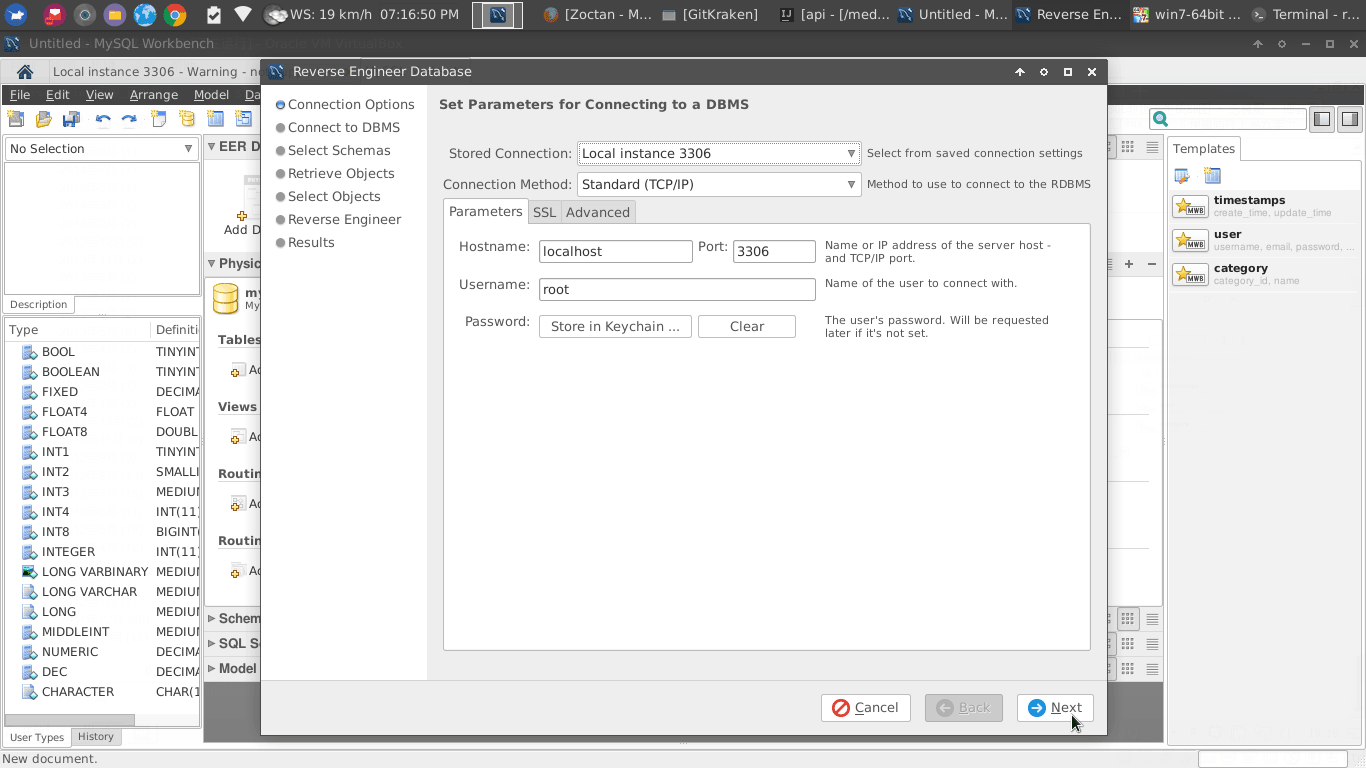Viewport: 1366px width, 768px height.
Task: Toggle the left sidebar visibility
Action: coord(1322,119)
